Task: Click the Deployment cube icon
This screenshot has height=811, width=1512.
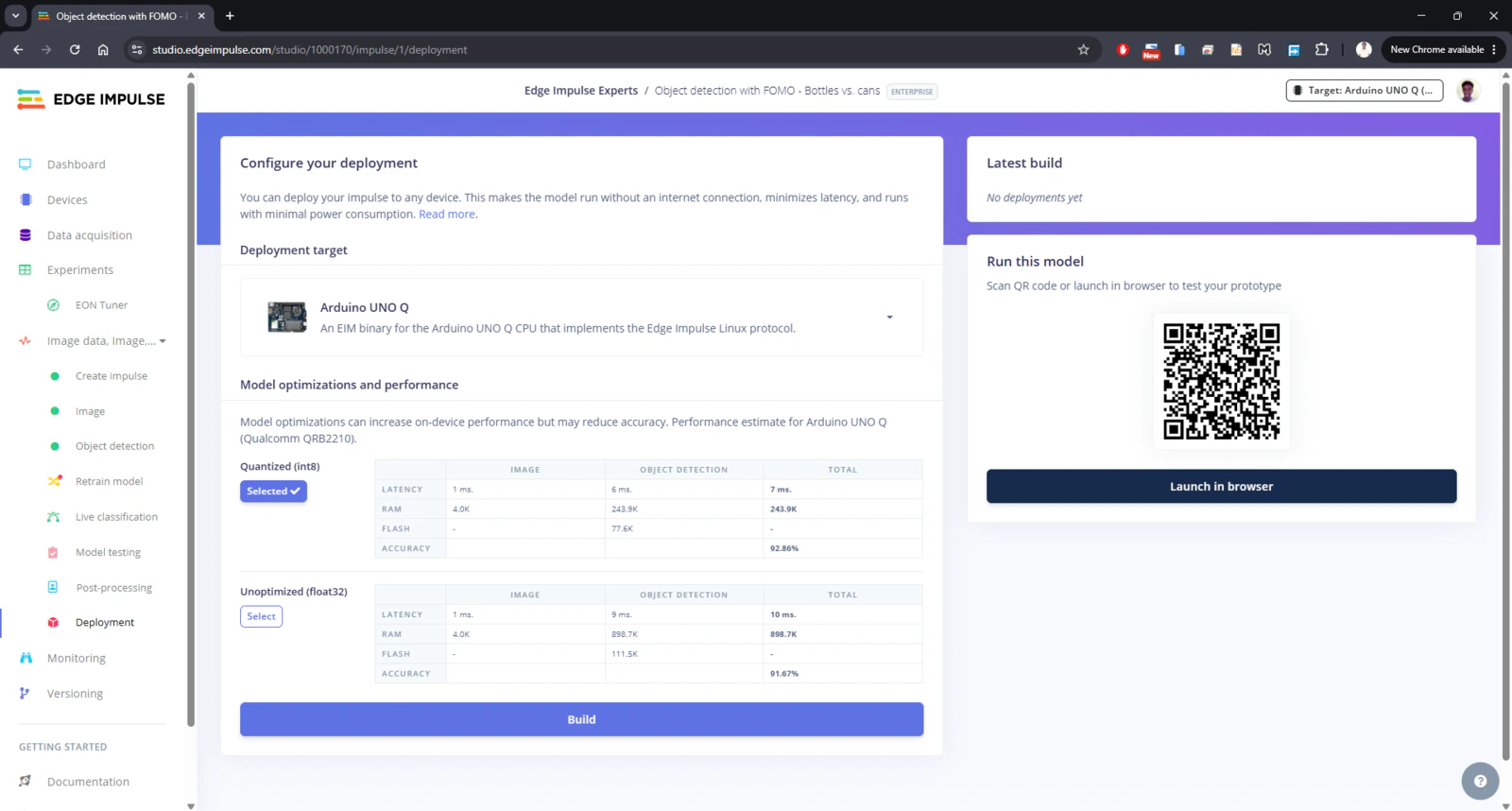Action: coord(54,623)
